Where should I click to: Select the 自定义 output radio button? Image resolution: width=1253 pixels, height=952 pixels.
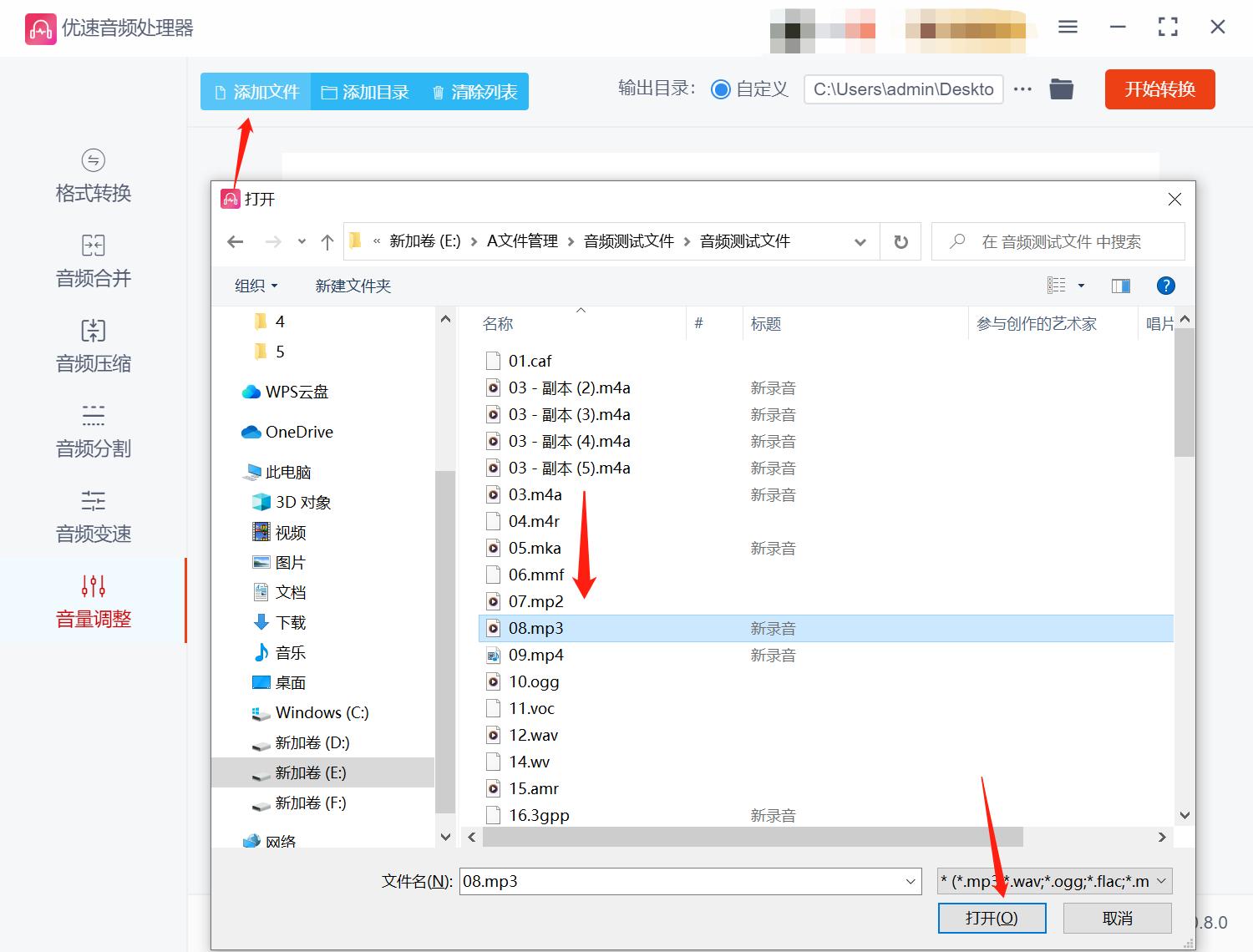pyautogui.click(x=720, y=89)
